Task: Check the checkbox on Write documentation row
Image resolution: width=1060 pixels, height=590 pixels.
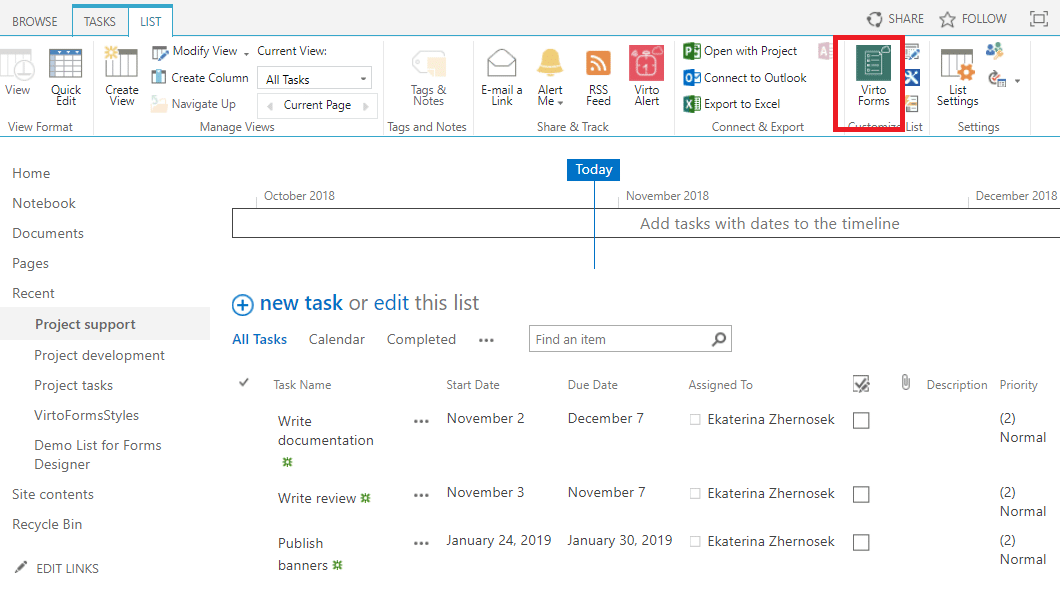Action: click(861, 420)
